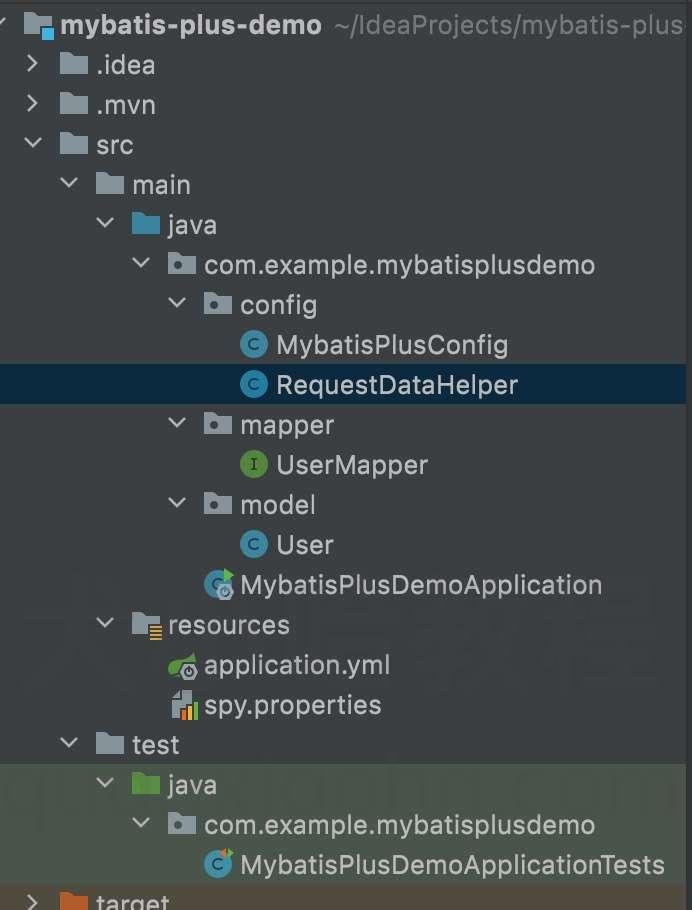Collapse the model package chevron
The width and height of the screenshot is (692, 910).
[x=177, y=503]
